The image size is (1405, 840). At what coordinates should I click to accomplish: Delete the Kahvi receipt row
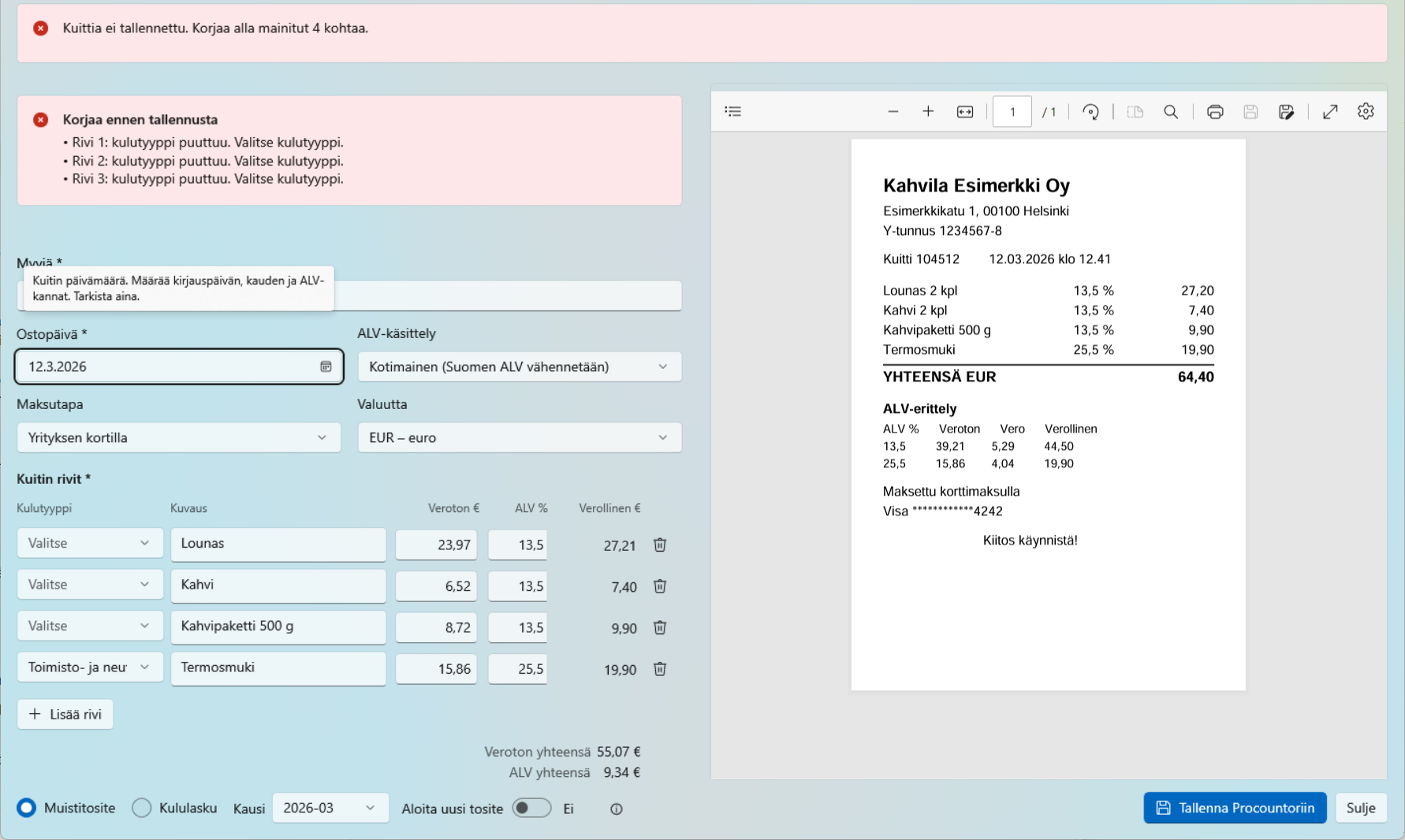660,586
